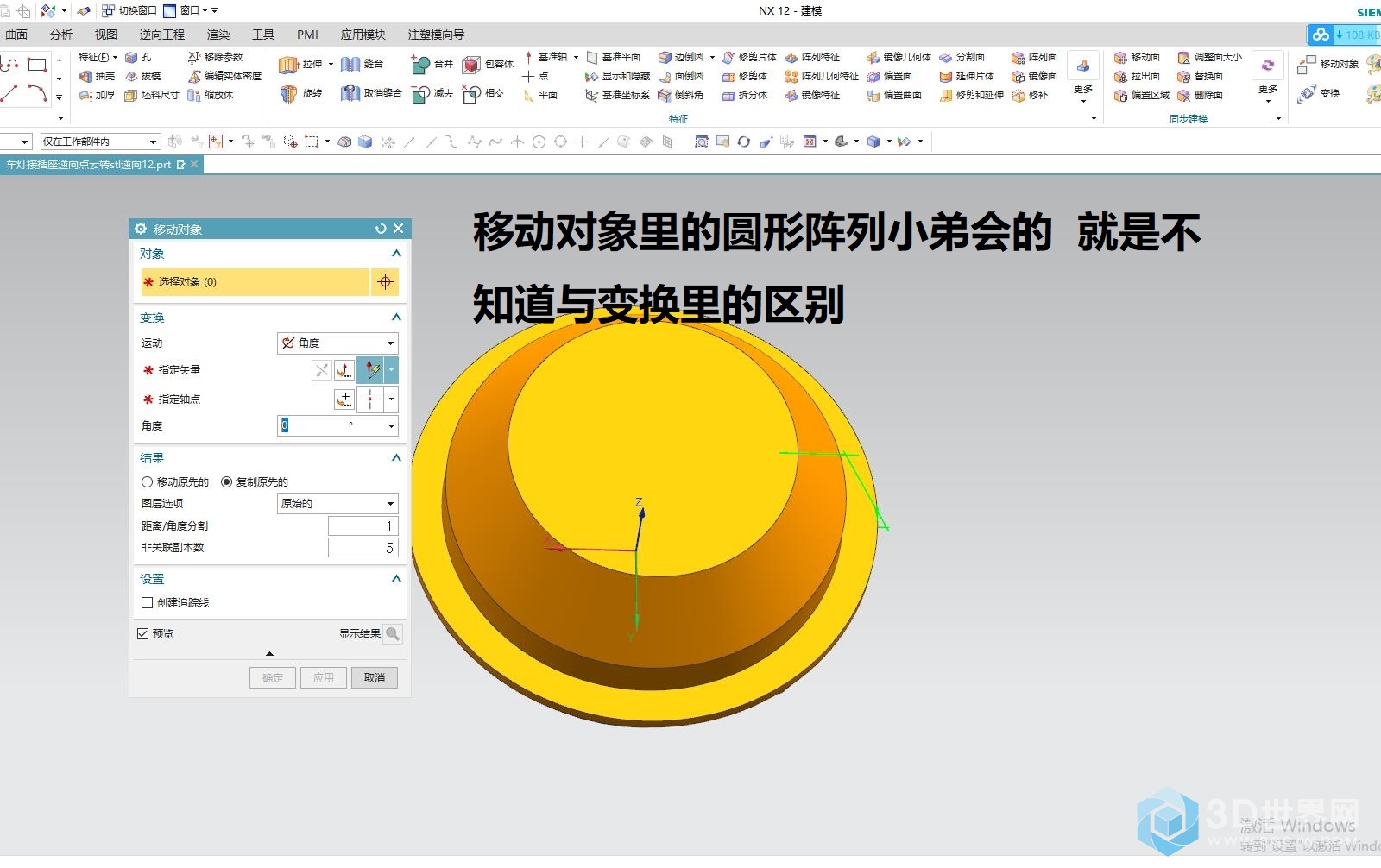Open the specify vector type dropdown arrow
The height and width of the screenshot is (868, 1381).
point(391,370)
